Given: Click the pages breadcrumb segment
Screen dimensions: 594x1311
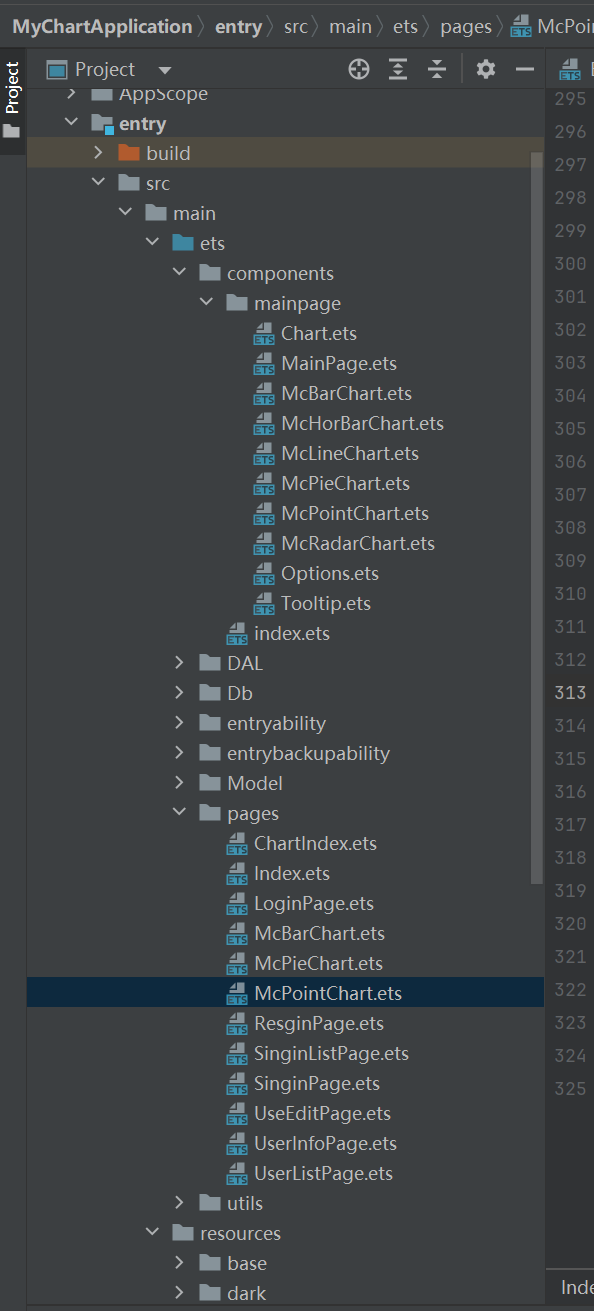Looking at the screenshot, I should [466, 27].
